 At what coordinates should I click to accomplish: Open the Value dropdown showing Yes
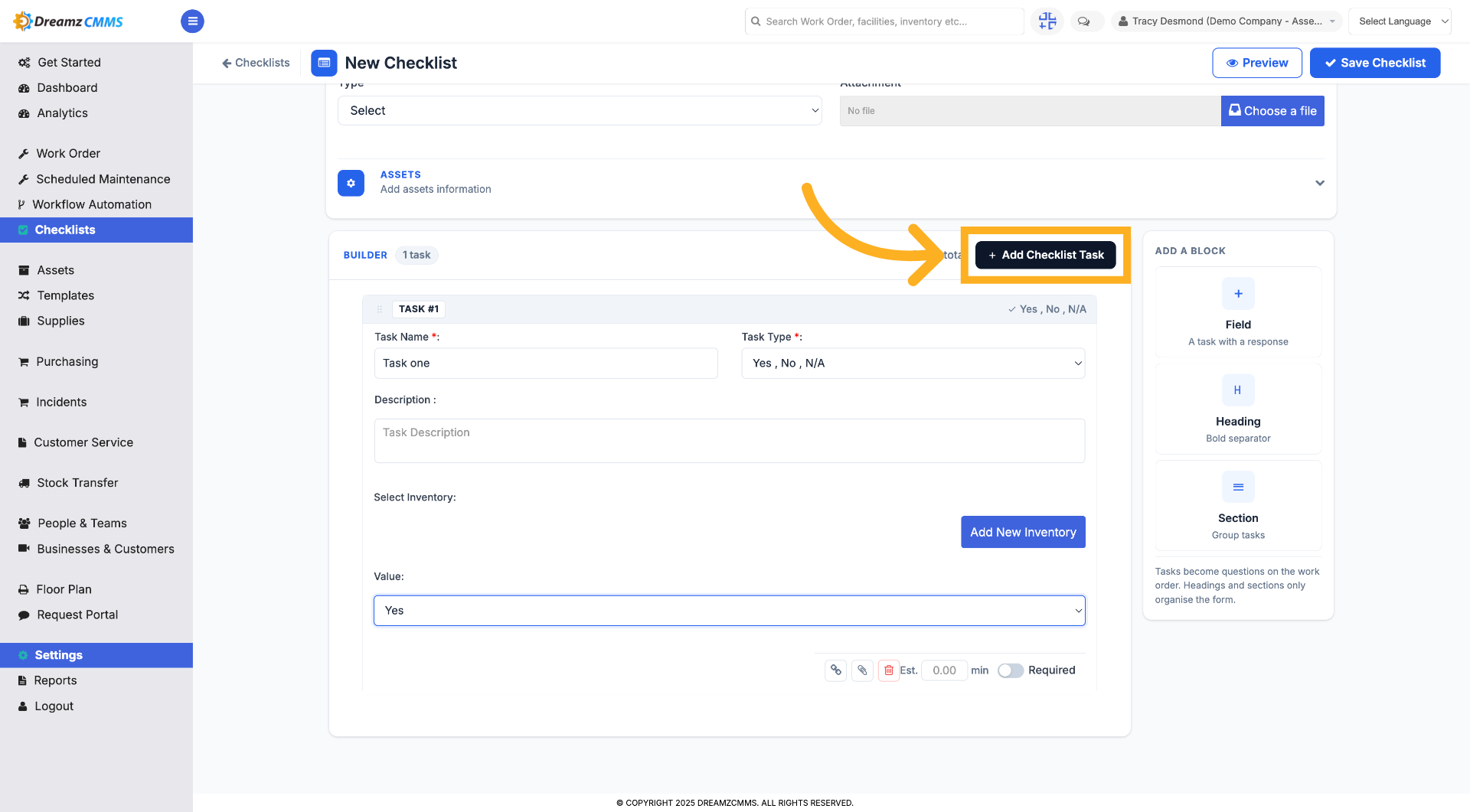click(729, 611)
